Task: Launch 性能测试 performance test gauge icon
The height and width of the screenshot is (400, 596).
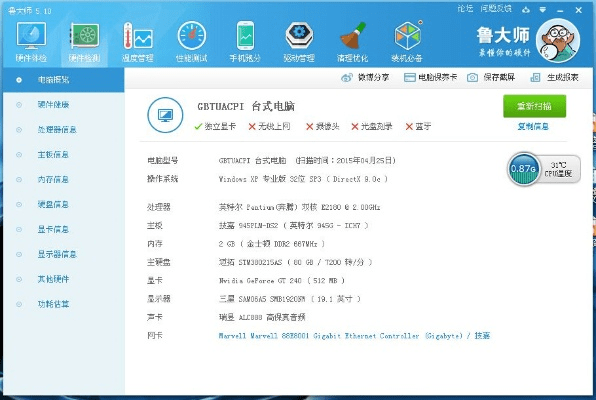Action: click(x=192, y=36)
